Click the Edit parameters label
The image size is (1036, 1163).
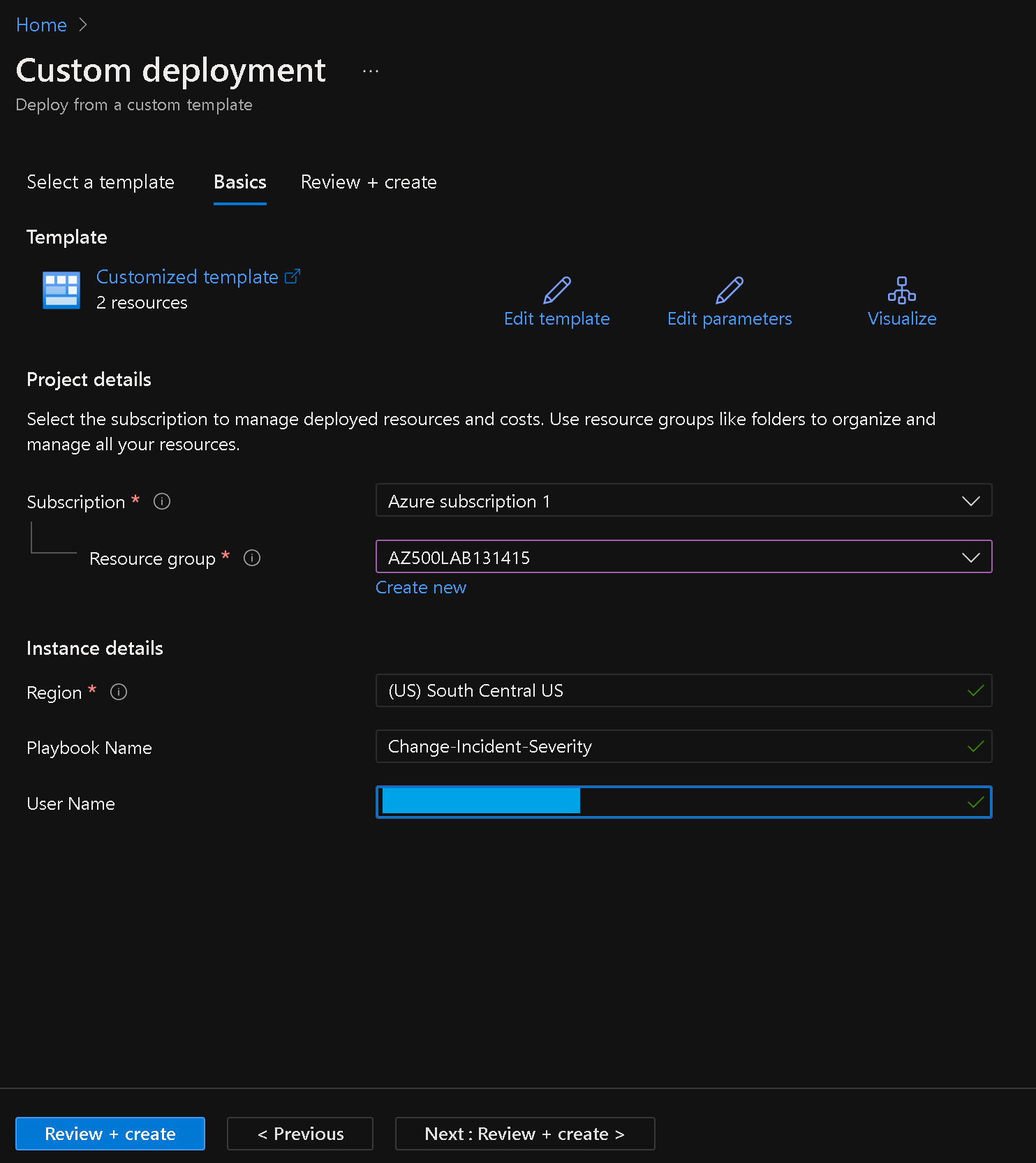[x=730, y=319]
